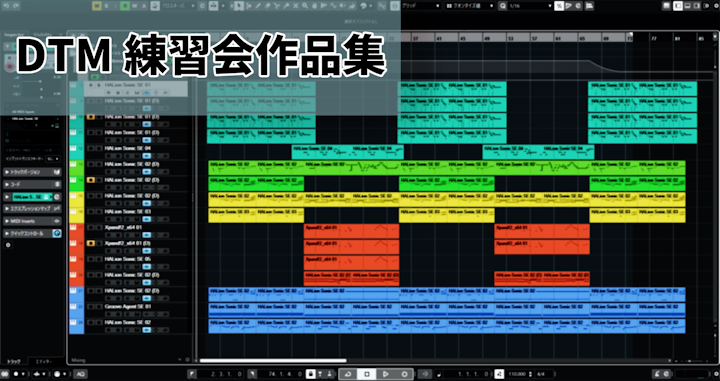Click the Stop transport button
720x381 pixels.
pyautogui.click(x=366, y=374)
